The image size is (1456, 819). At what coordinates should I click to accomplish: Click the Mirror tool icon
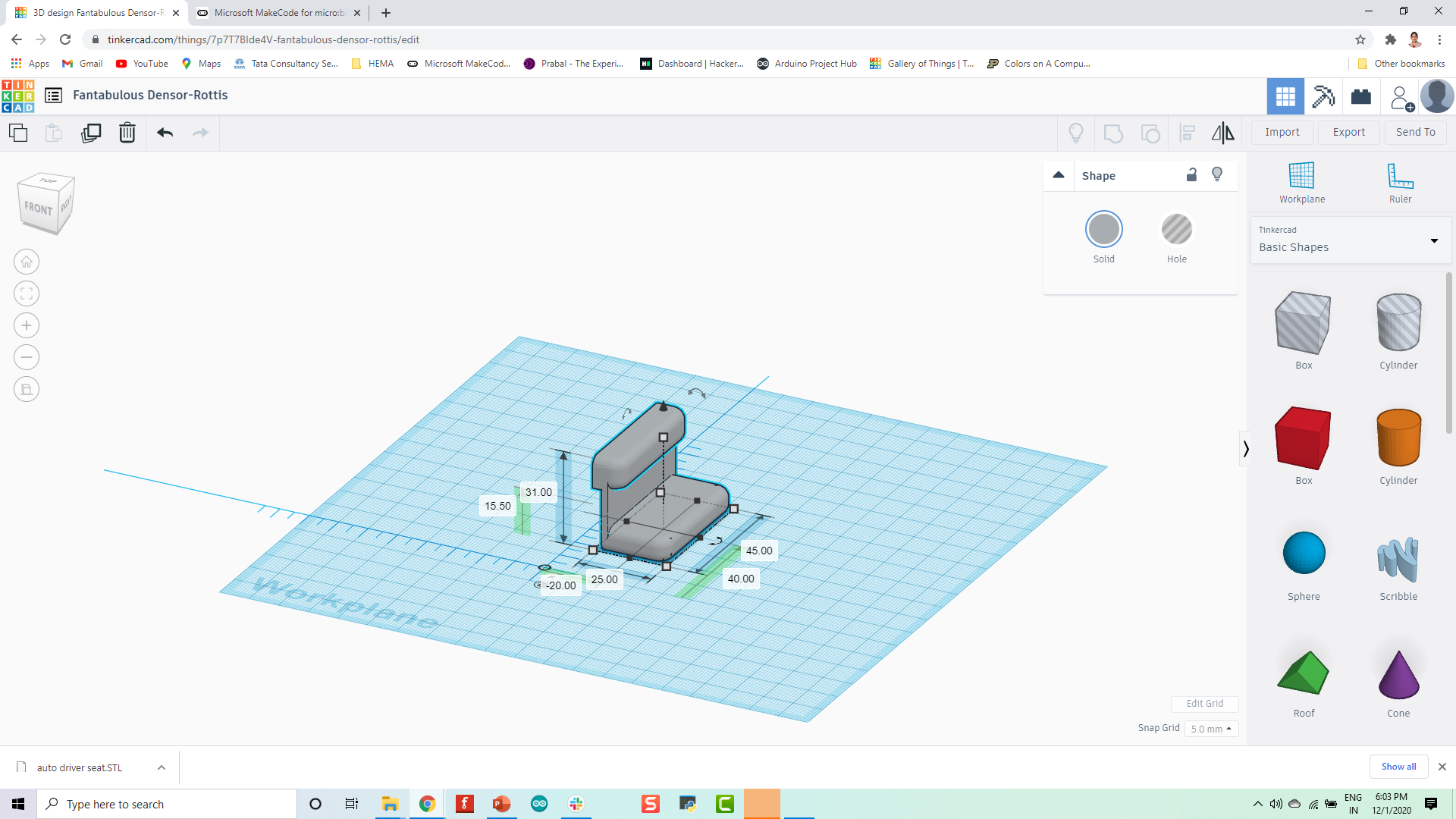(x=1223, y=132)
